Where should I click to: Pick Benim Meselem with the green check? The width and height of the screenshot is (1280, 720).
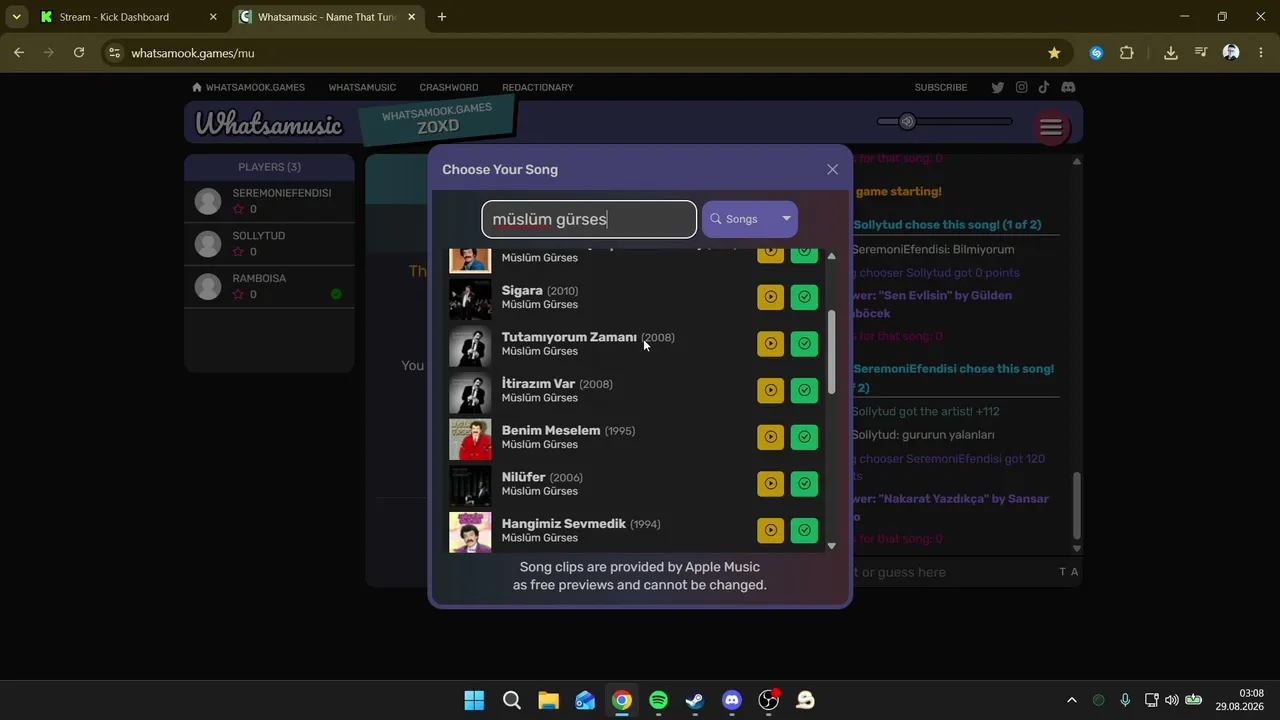click(804, 437)
